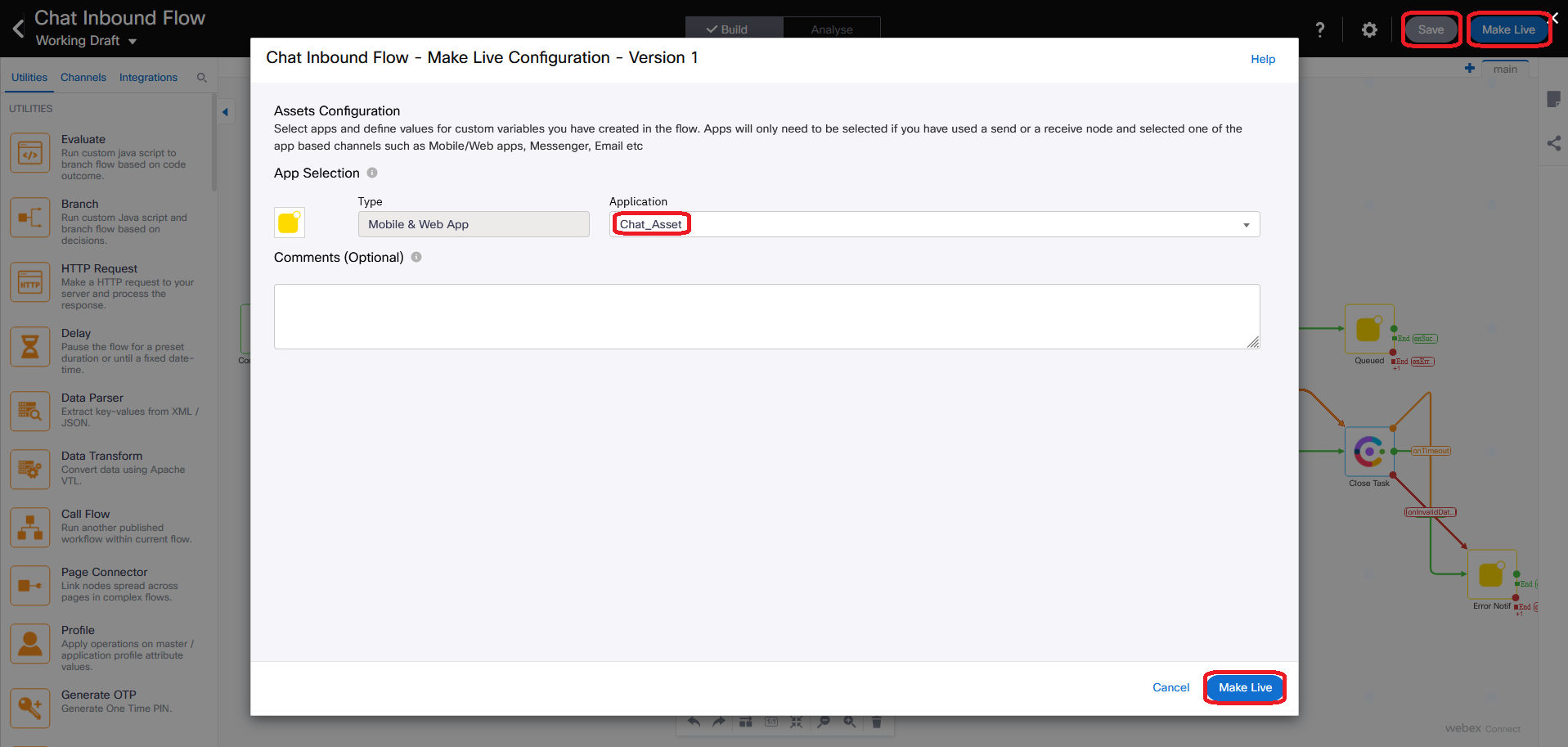Click the left palette vertical scrollbar
This screenshot has width=1568, height=747.
[x=214, y=143]
